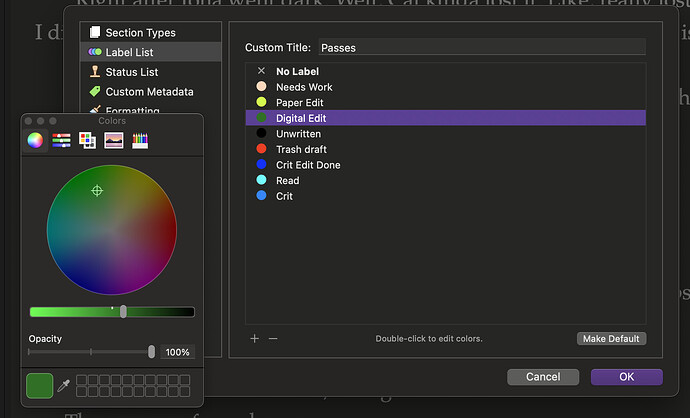The image size is (690, 418).
Task: Select the Crit label row
Action: [x=446, y=196]
